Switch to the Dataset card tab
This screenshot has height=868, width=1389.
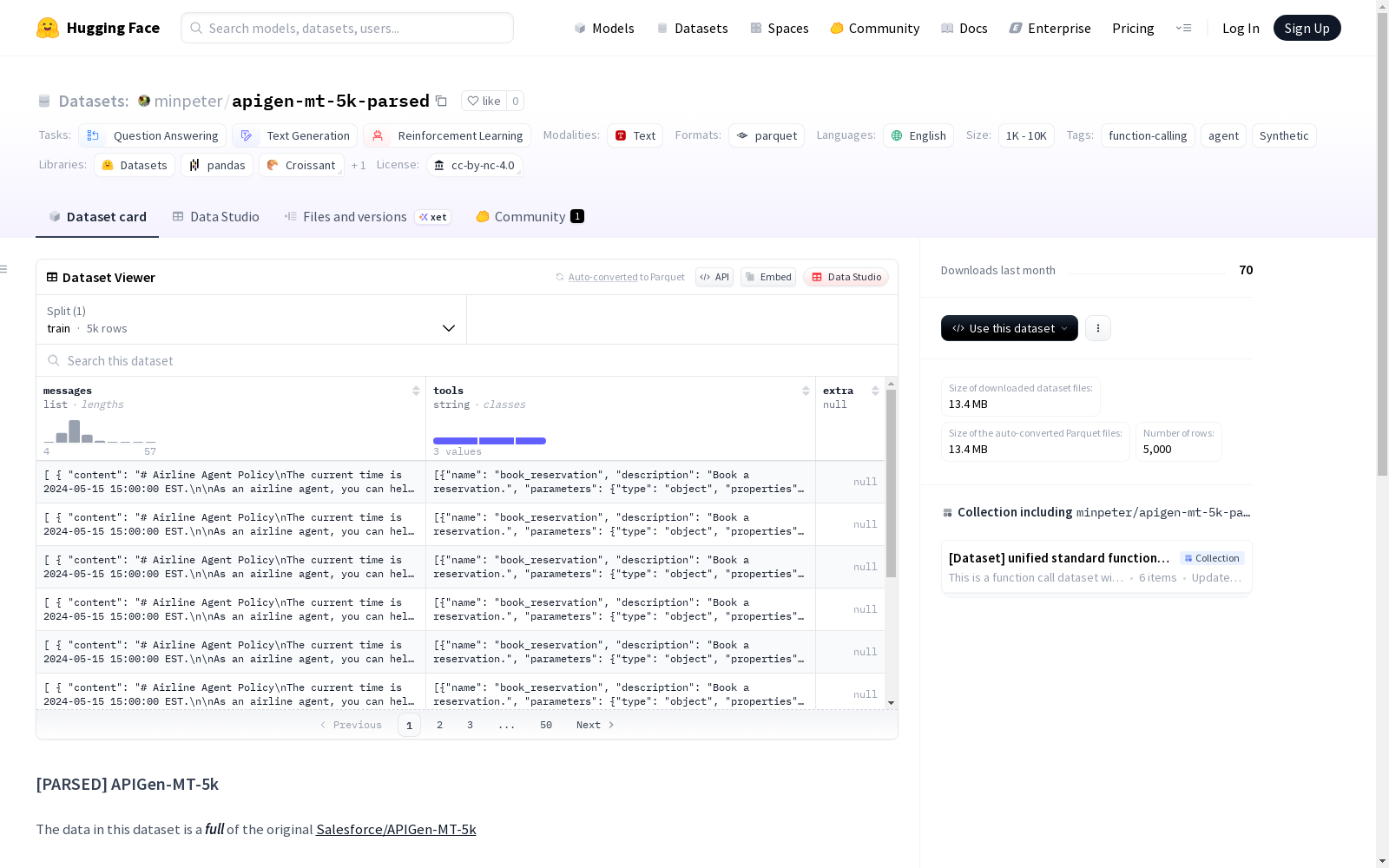(97, 217)
